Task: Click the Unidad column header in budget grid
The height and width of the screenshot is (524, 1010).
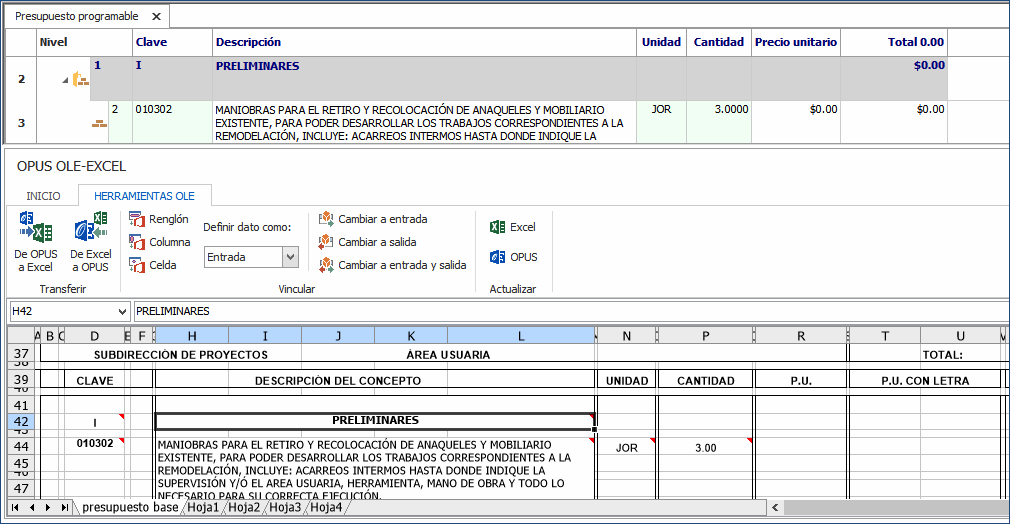Action: click(x=661, y=42)
